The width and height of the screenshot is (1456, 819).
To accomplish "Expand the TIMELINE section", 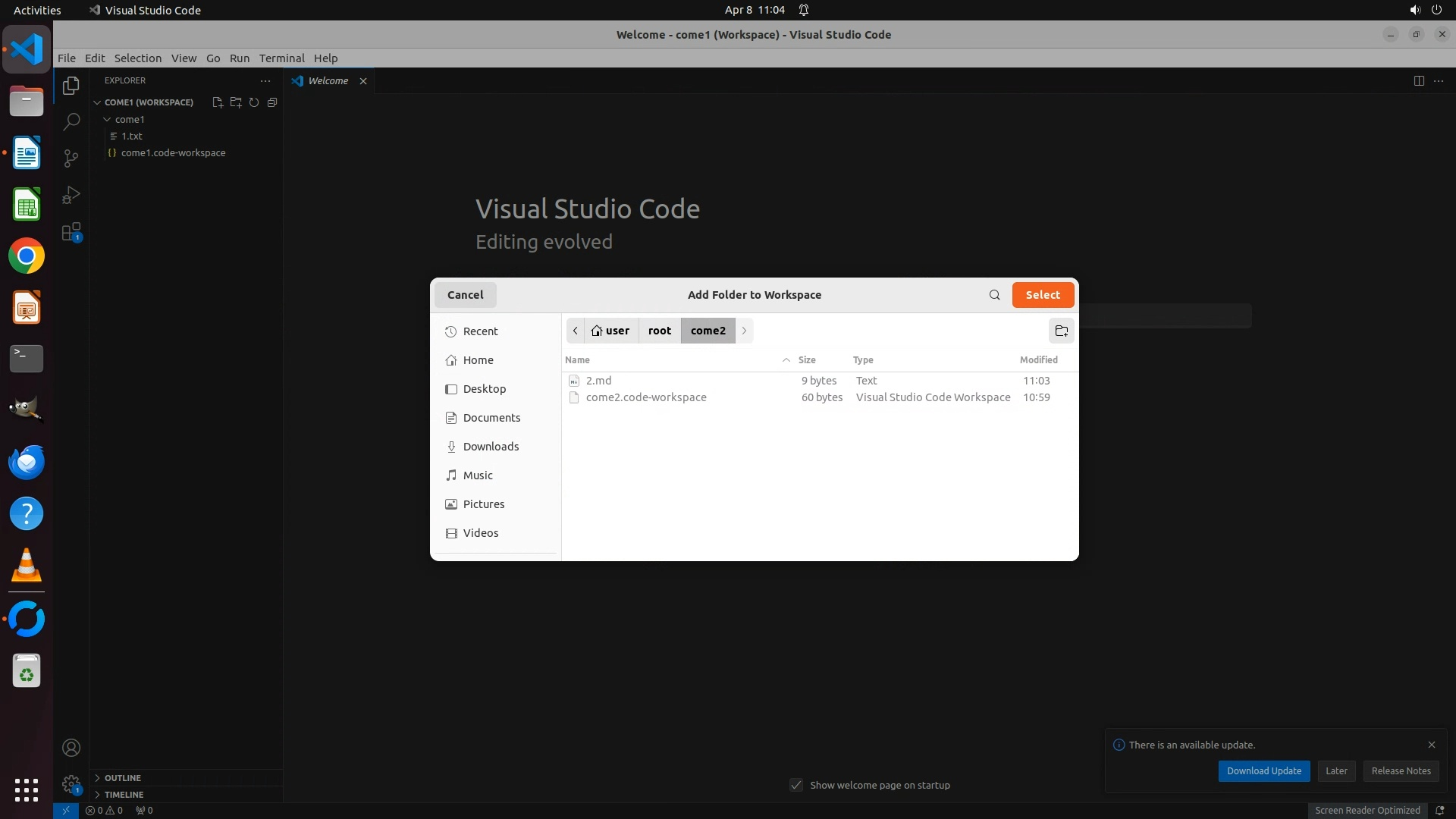I will coord(124,794).
